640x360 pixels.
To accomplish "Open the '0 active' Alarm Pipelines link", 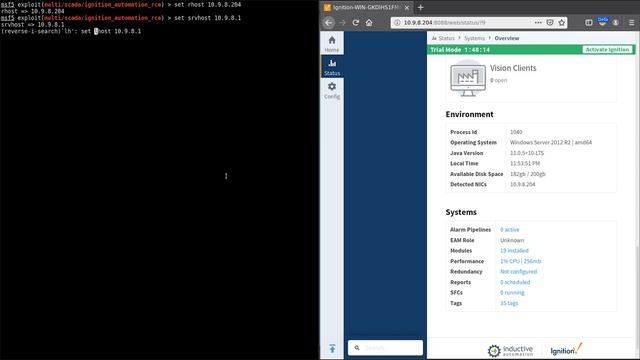I will (509, 230).
